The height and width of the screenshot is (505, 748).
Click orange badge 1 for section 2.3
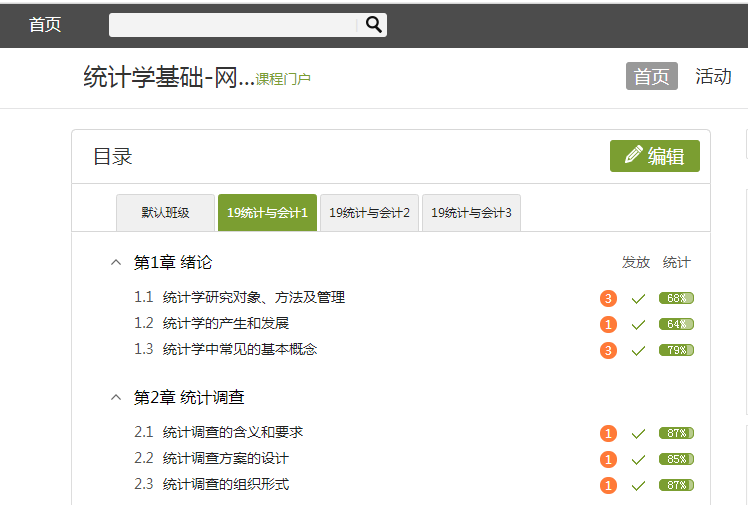pyautogui.click(x=608, y=485)
